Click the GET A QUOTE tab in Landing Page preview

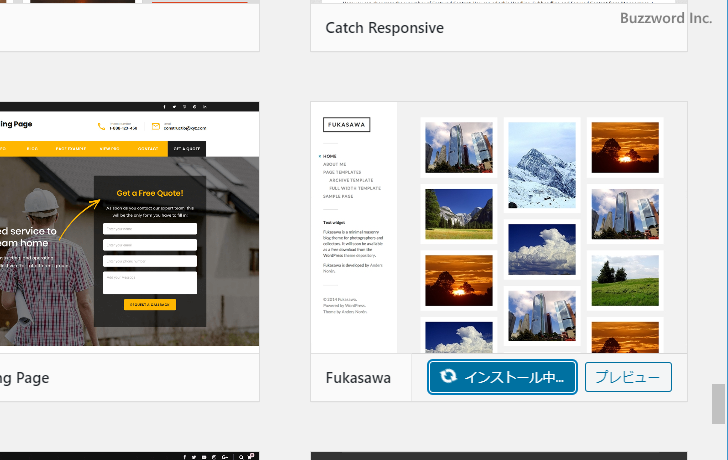[x=186, y=148]
